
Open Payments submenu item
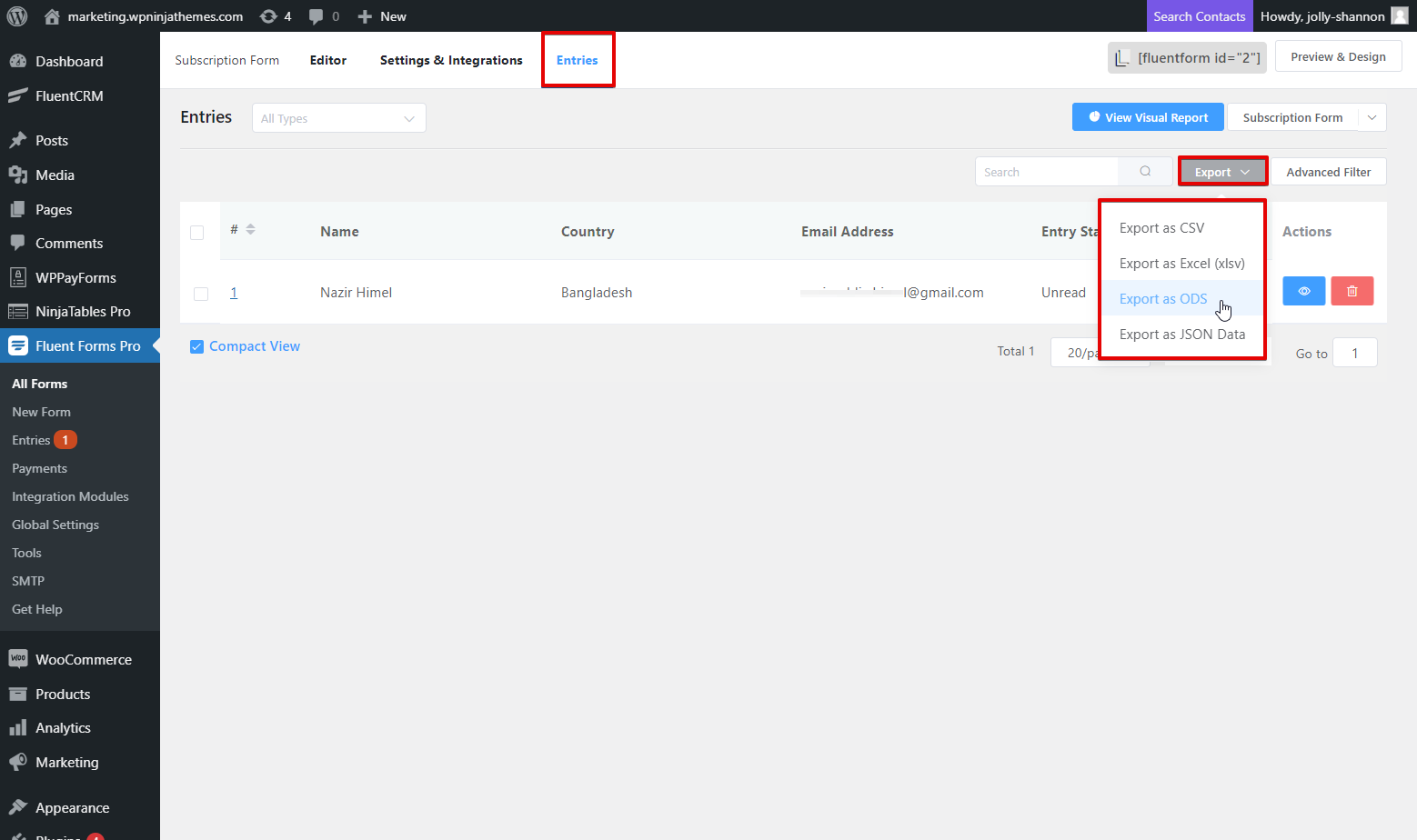click(x=39, y=468)
